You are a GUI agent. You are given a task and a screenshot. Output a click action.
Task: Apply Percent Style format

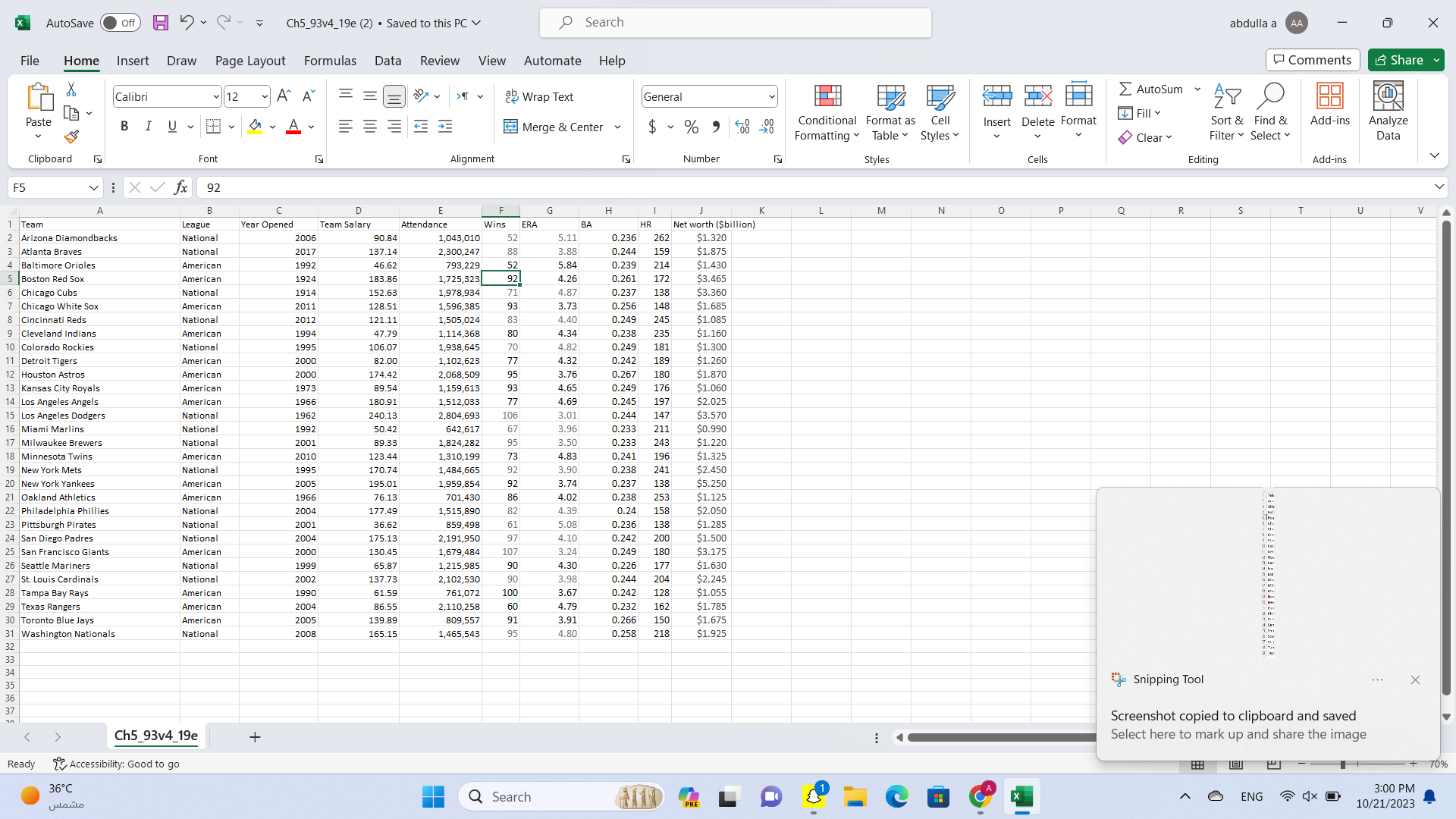coord(691,127)
